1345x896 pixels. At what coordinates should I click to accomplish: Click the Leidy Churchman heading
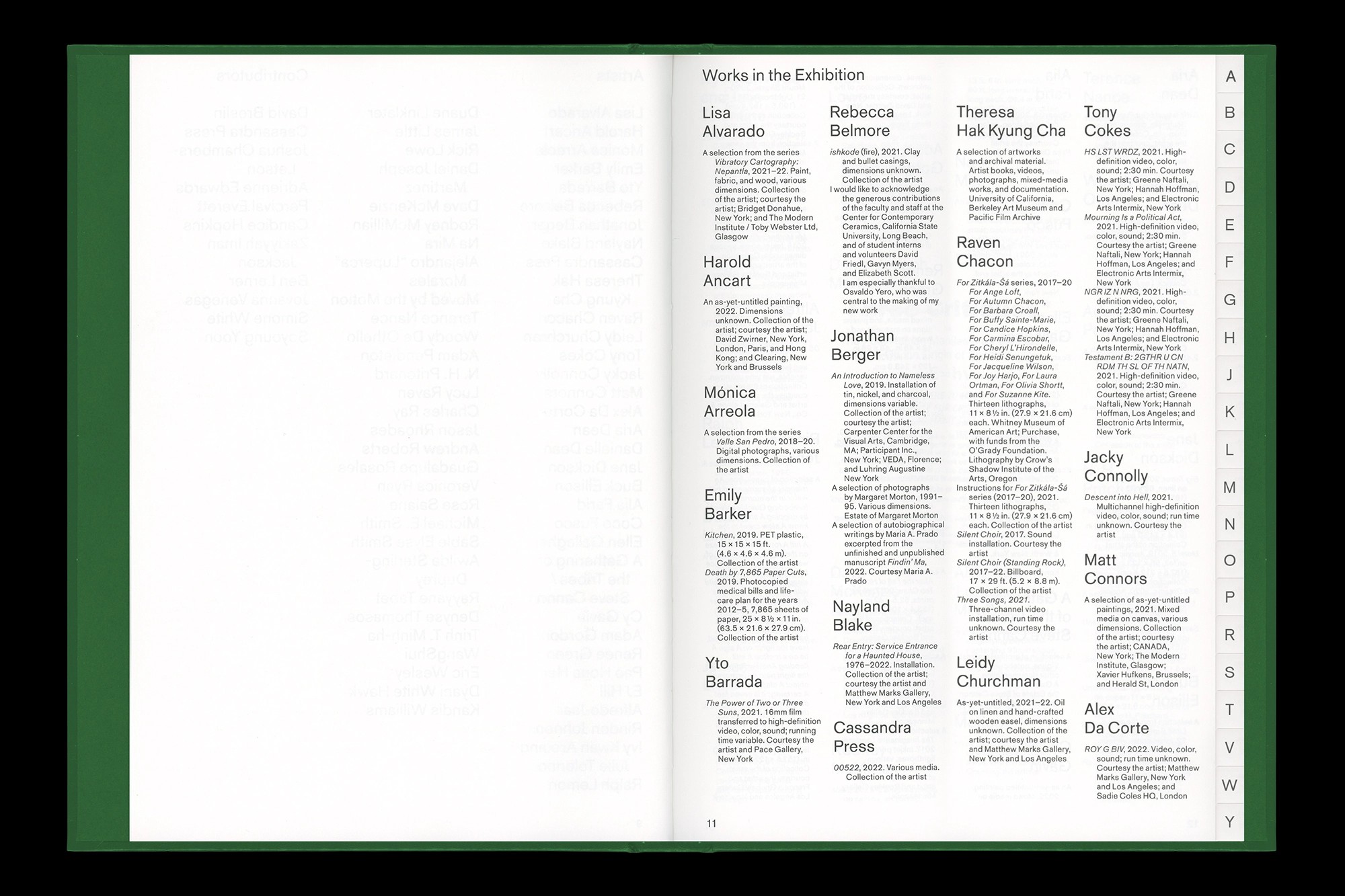click(x=999, y=671)
